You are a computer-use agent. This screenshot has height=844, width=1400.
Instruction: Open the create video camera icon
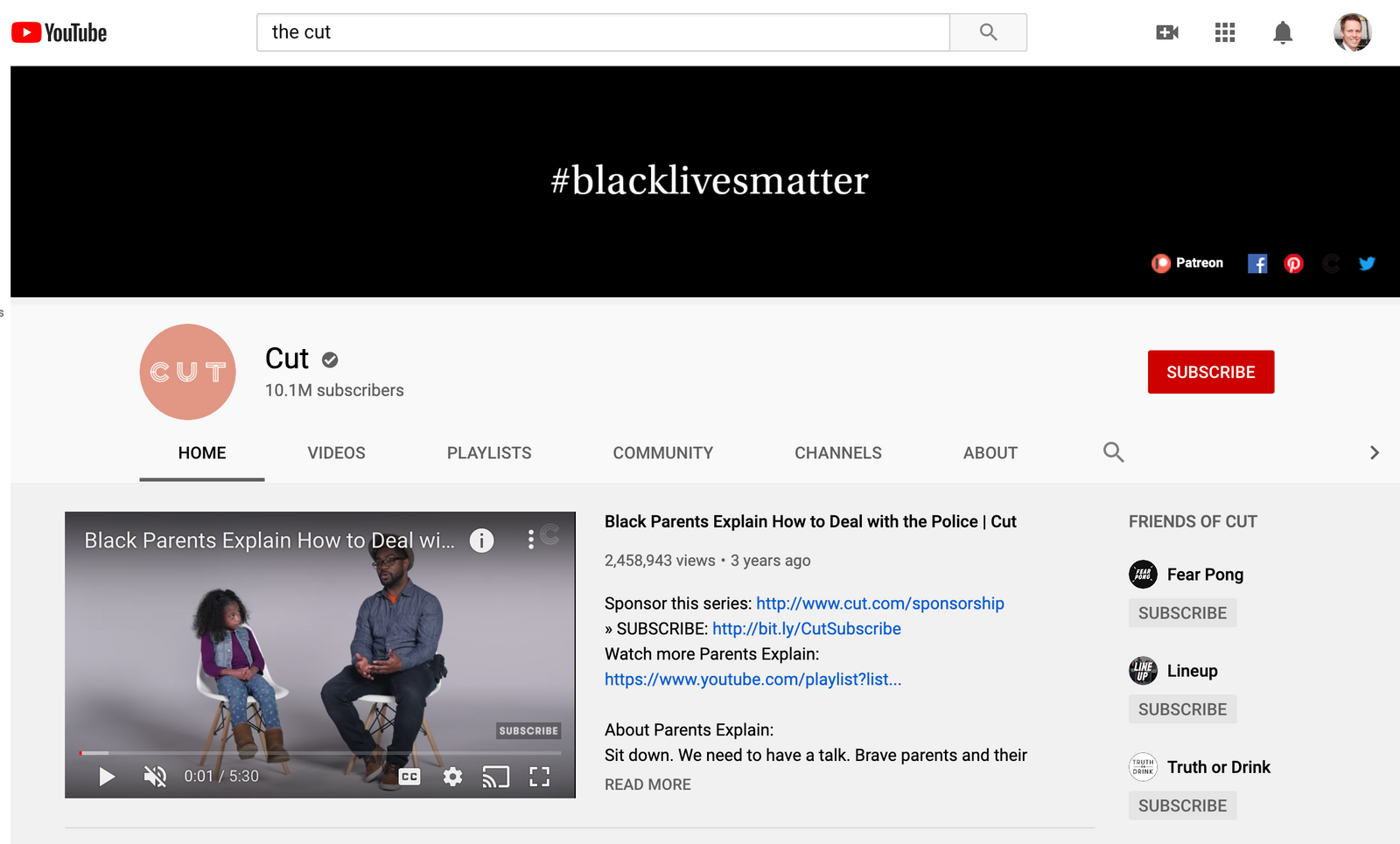tap(1167, 32)
